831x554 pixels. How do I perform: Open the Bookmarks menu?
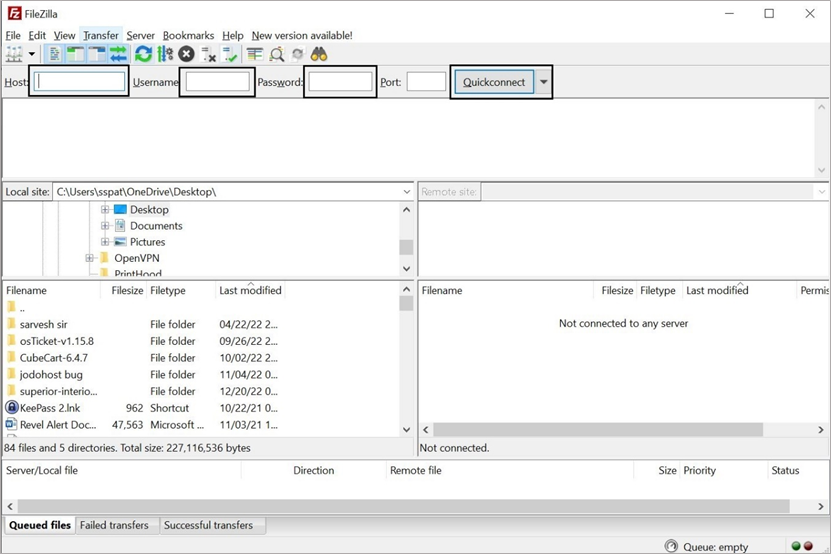188,36
